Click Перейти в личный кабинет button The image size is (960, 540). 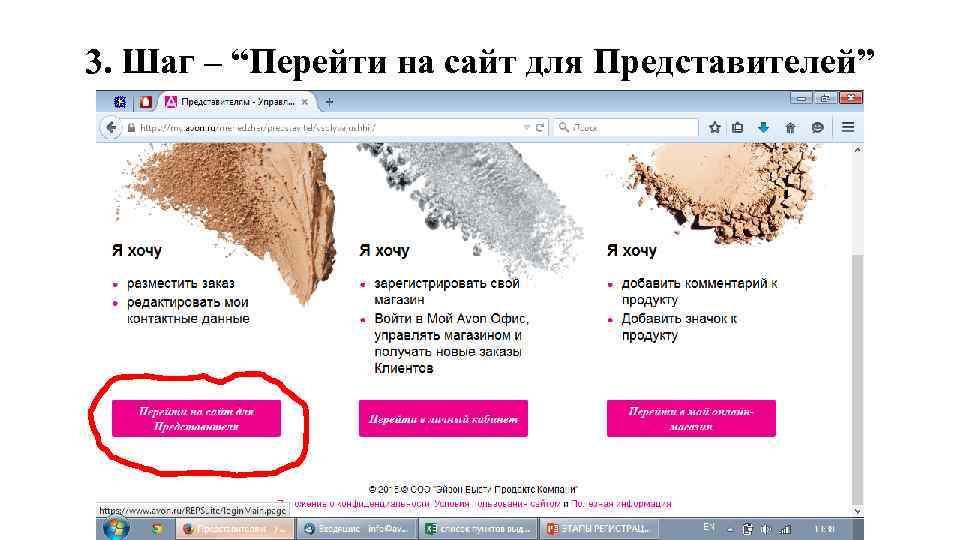coord(443,418)
